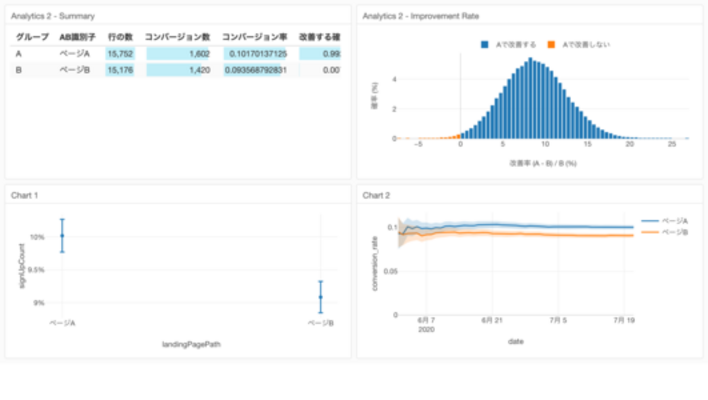Click the tallest histogram bar near 8
This screenshot has width=708, height=400.
[531, 98]
